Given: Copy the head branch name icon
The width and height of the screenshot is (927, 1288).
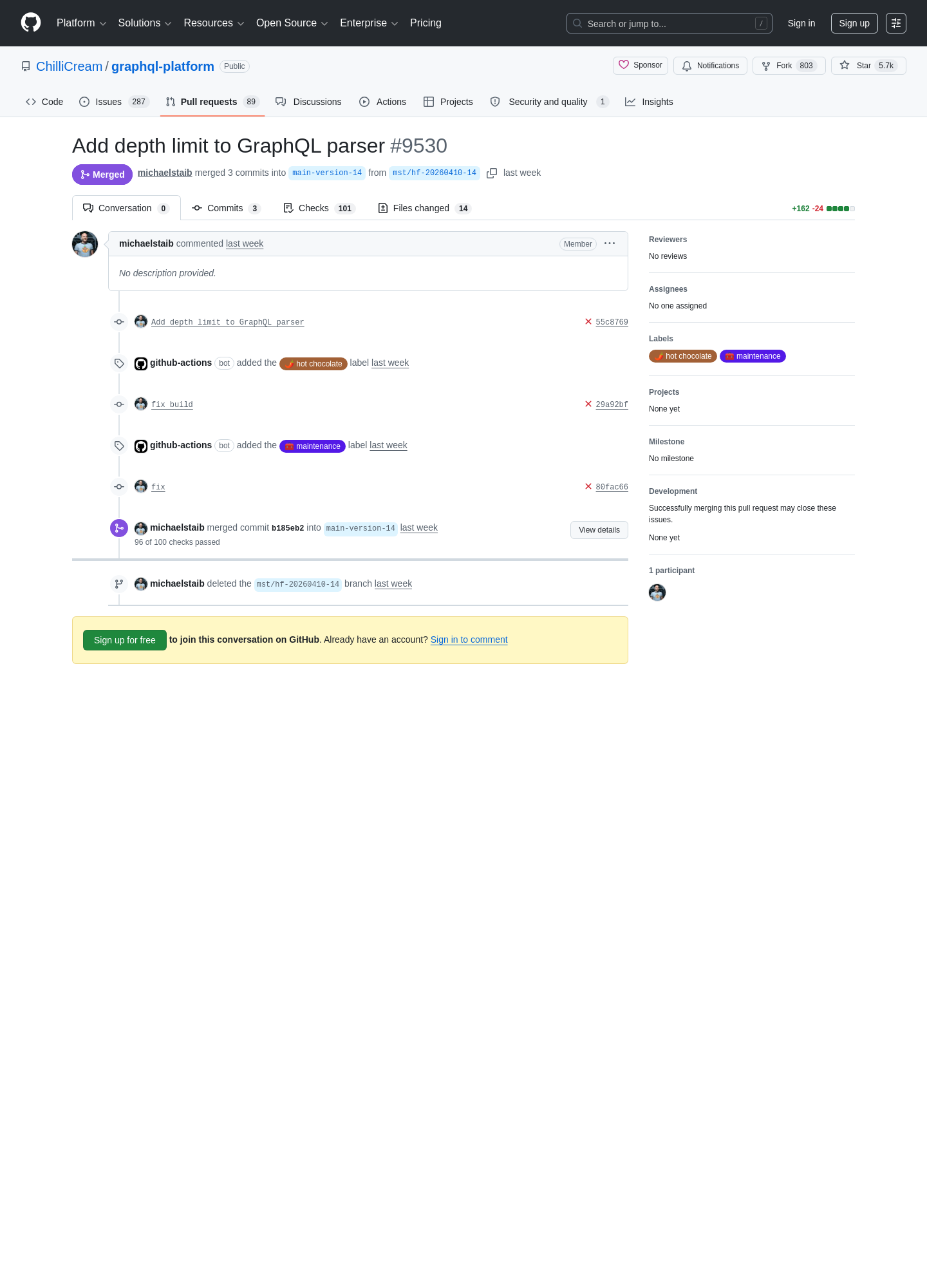Looking at the screenshot, I should 492,173.
